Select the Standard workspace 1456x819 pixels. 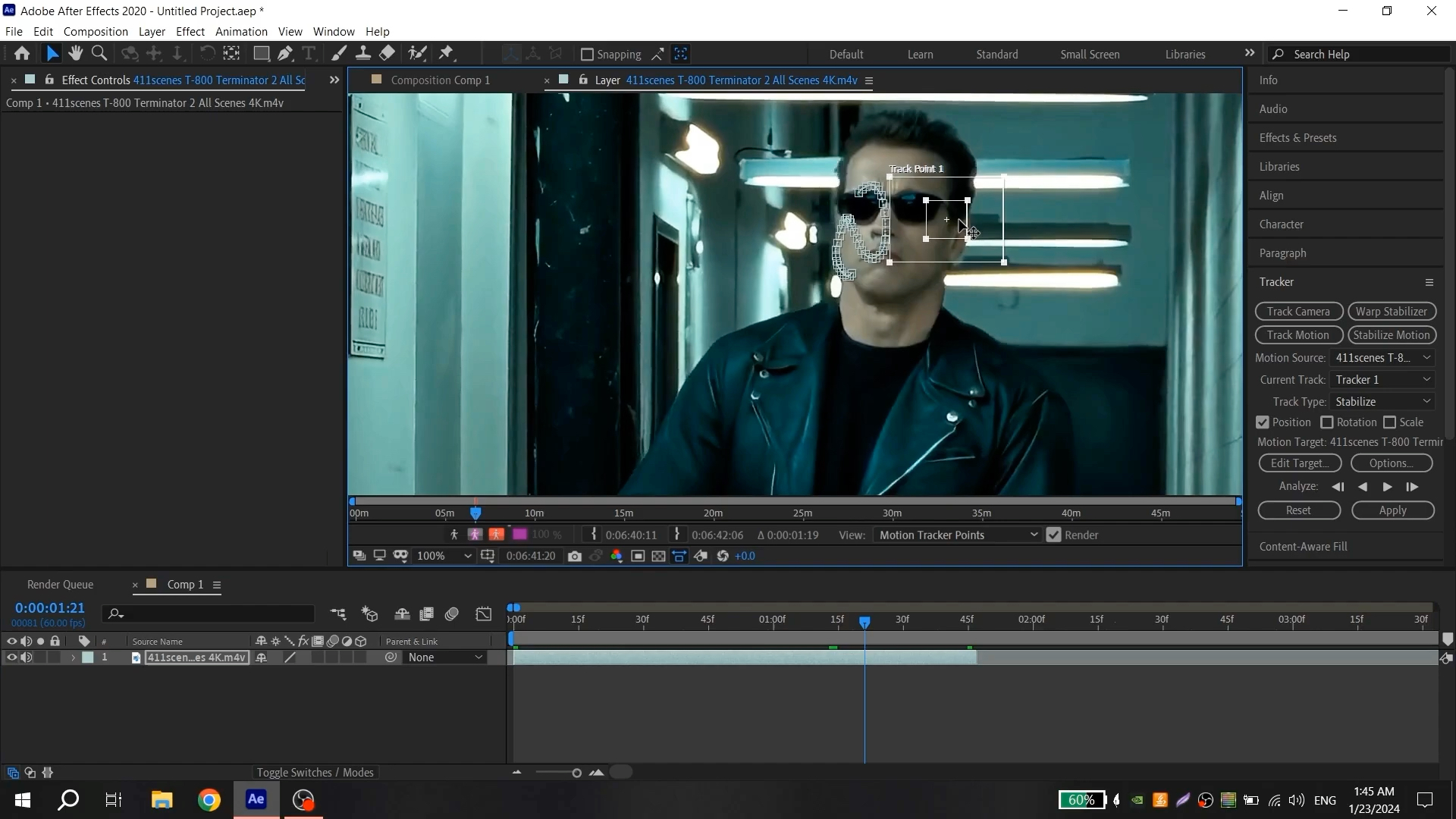coord(997,55)
